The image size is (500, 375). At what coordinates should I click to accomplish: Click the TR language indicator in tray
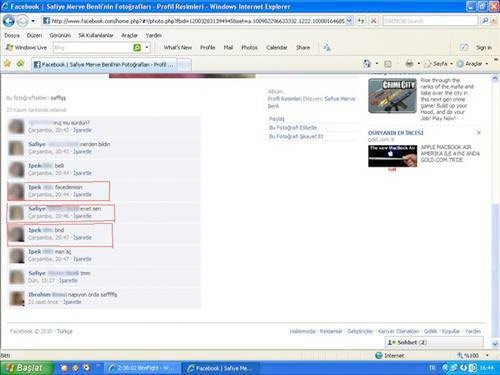[x=432, y=368]
